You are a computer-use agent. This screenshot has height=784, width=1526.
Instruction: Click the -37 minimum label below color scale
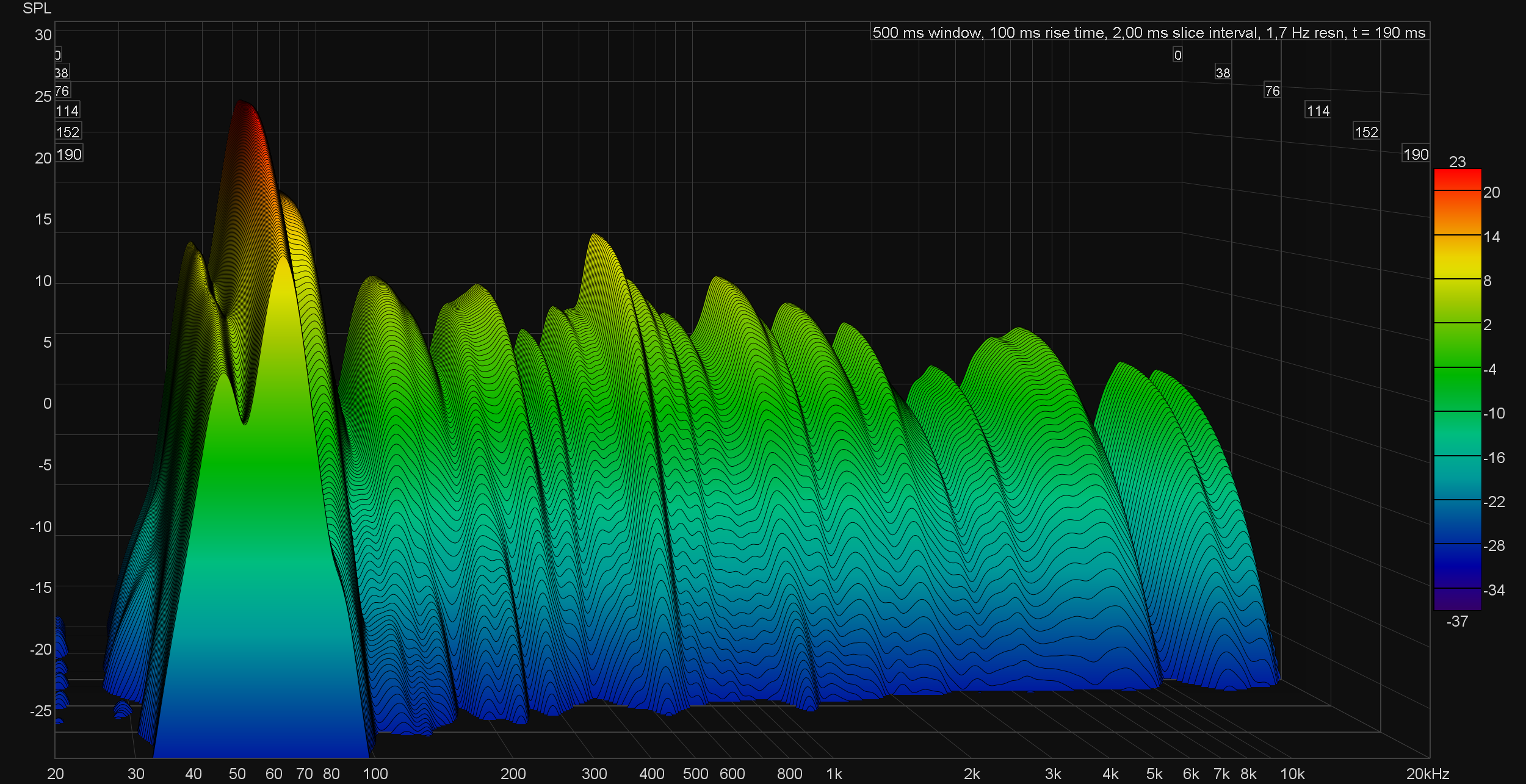[1457, 621]
